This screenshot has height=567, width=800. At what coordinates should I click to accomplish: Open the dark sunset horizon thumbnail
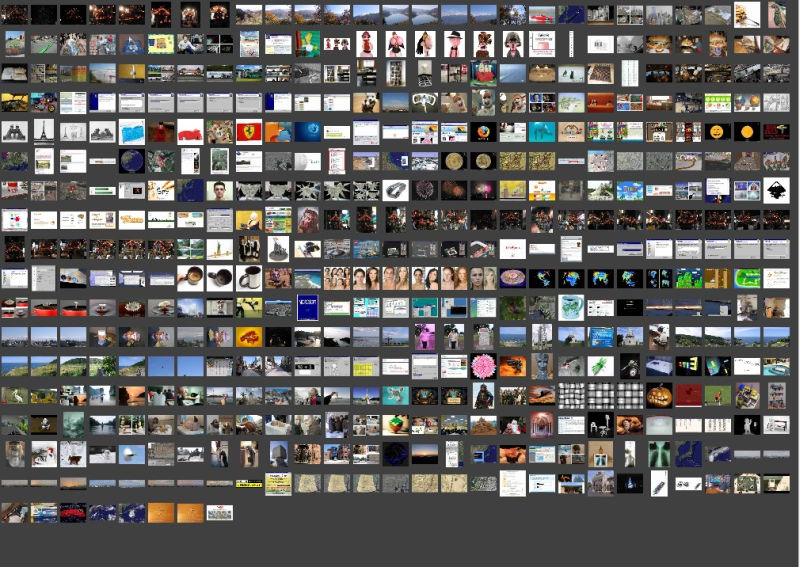[x=425, y=454]
